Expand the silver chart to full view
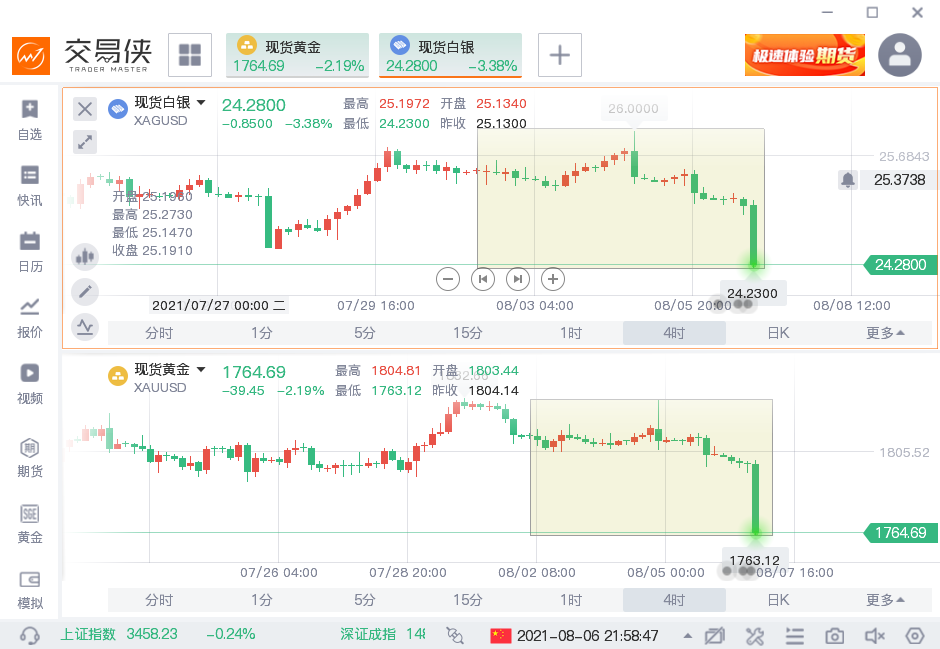Screen dimensions: 940x649 tap(86, 142)
